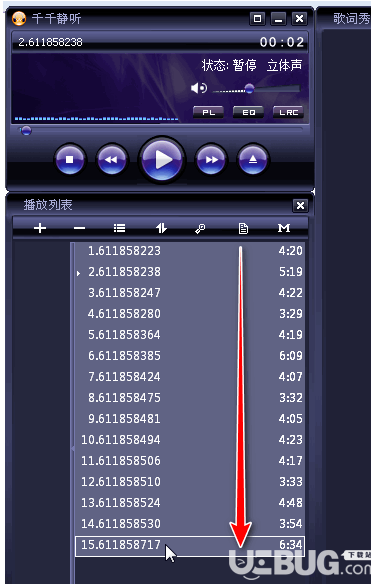The height and width of the screenshot is (584, 378).
Task: Select track 13.611858524
Action: pyautogui.click(x=190, y=503)
